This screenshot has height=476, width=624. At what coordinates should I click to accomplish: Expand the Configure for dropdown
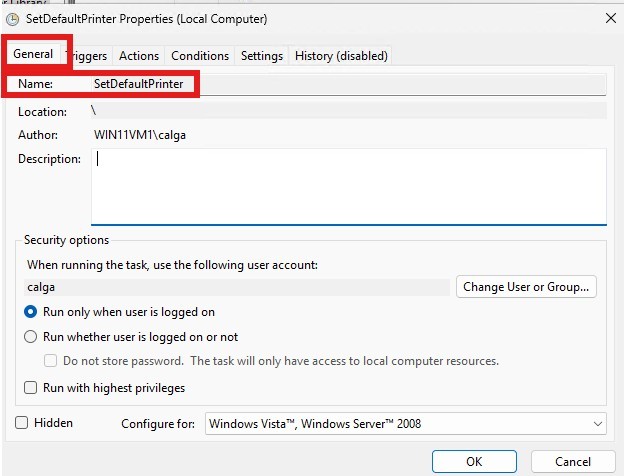(405, 423)
